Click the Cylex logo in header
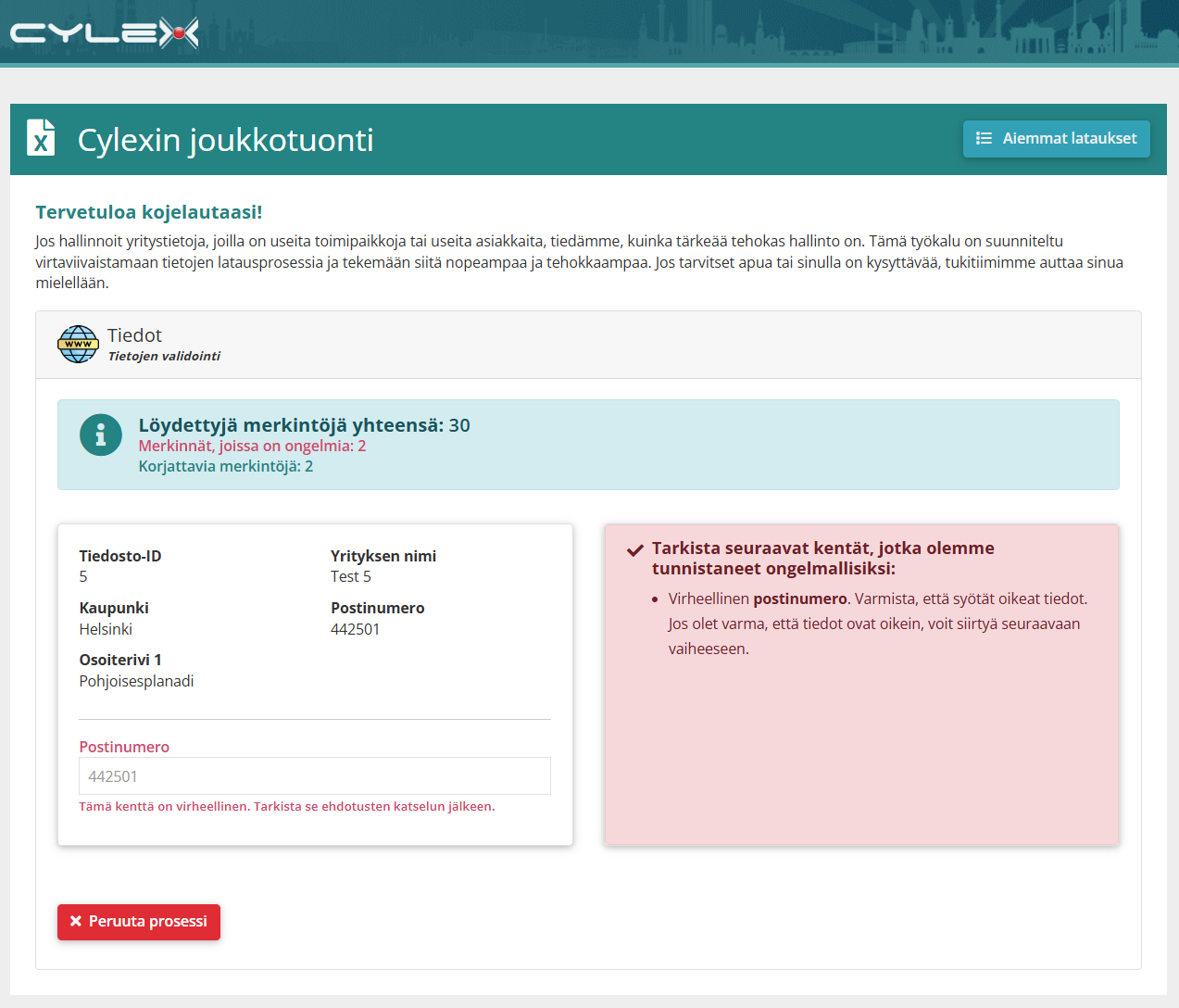 (x=105, y=34)
